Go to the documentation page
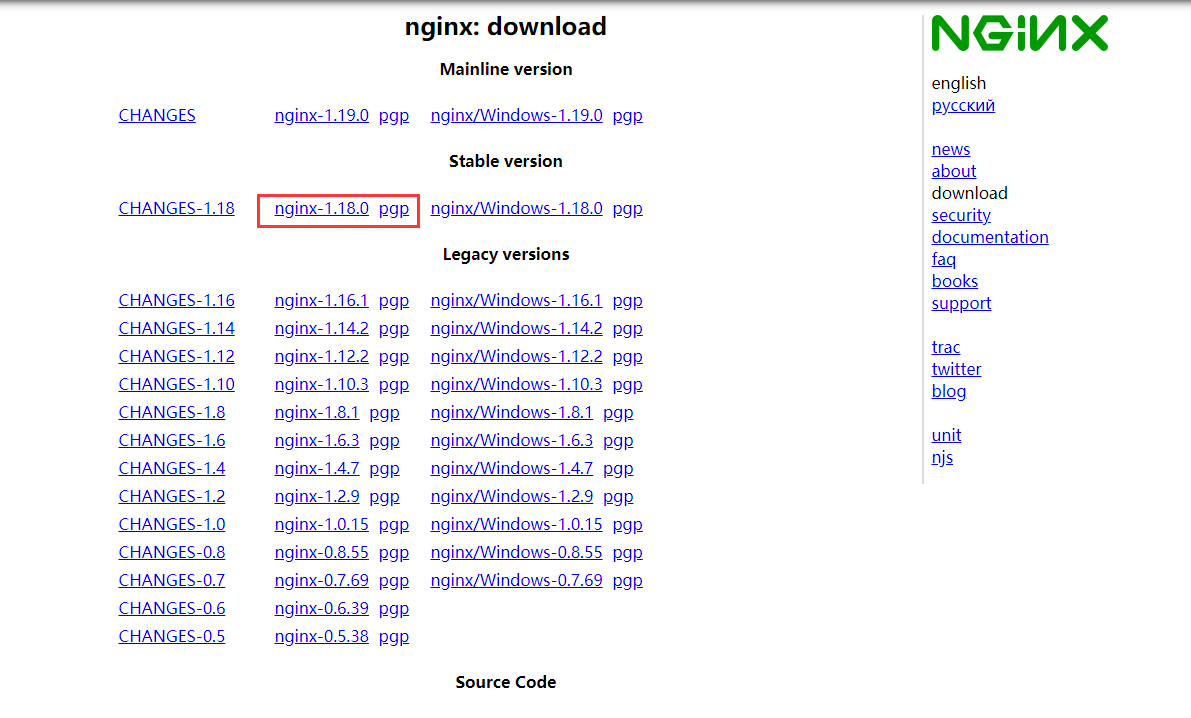The image size is (1191, 718). click(x=990, y=237)
